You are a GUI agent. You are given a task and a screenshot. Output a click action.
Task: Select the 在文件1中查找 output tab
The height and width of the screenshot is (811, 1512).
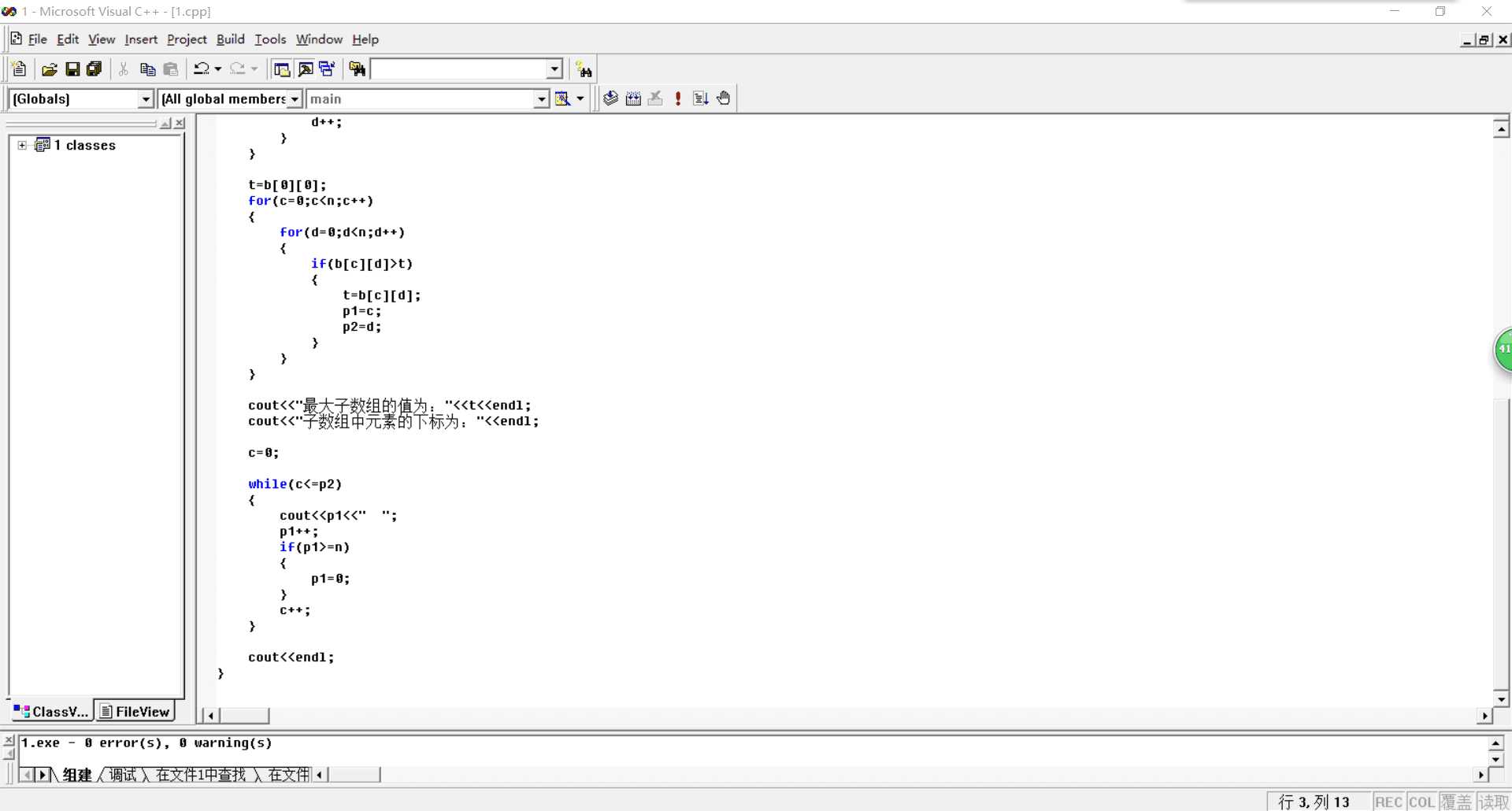point(201,775)
